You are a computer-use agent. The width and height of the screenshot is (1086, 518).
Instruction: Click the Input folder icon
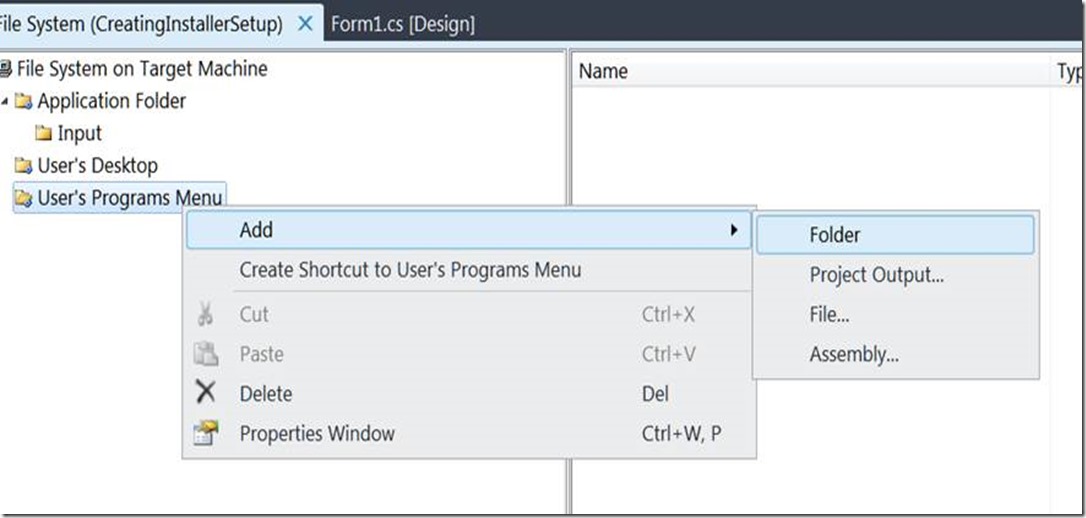[43, 133]
